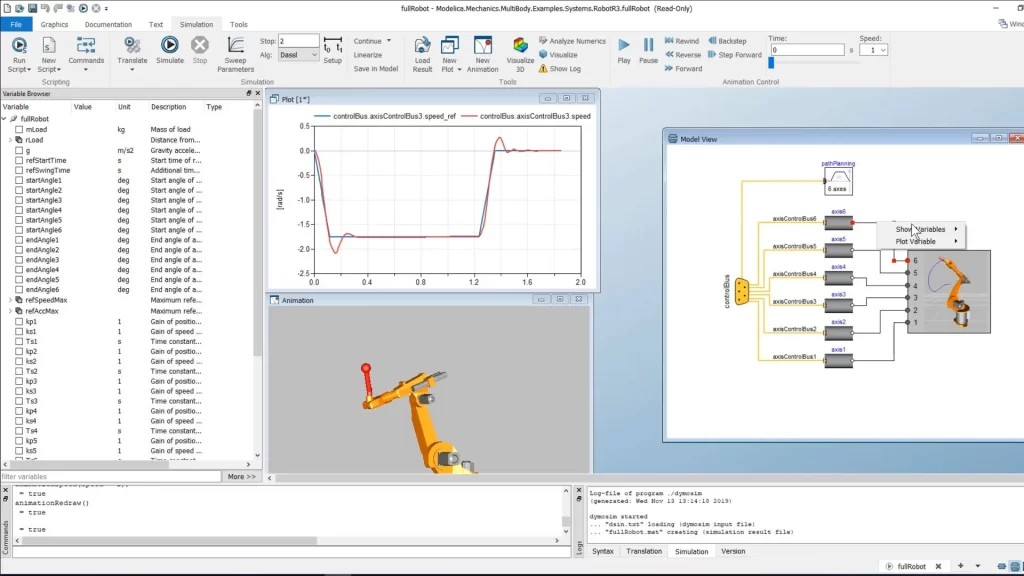Image resolution: width=1024 pixels, height=576 pixels.
Task: Open the Alg Dassl dropdown
Action: pyautogui.click(x=298, y=55)
